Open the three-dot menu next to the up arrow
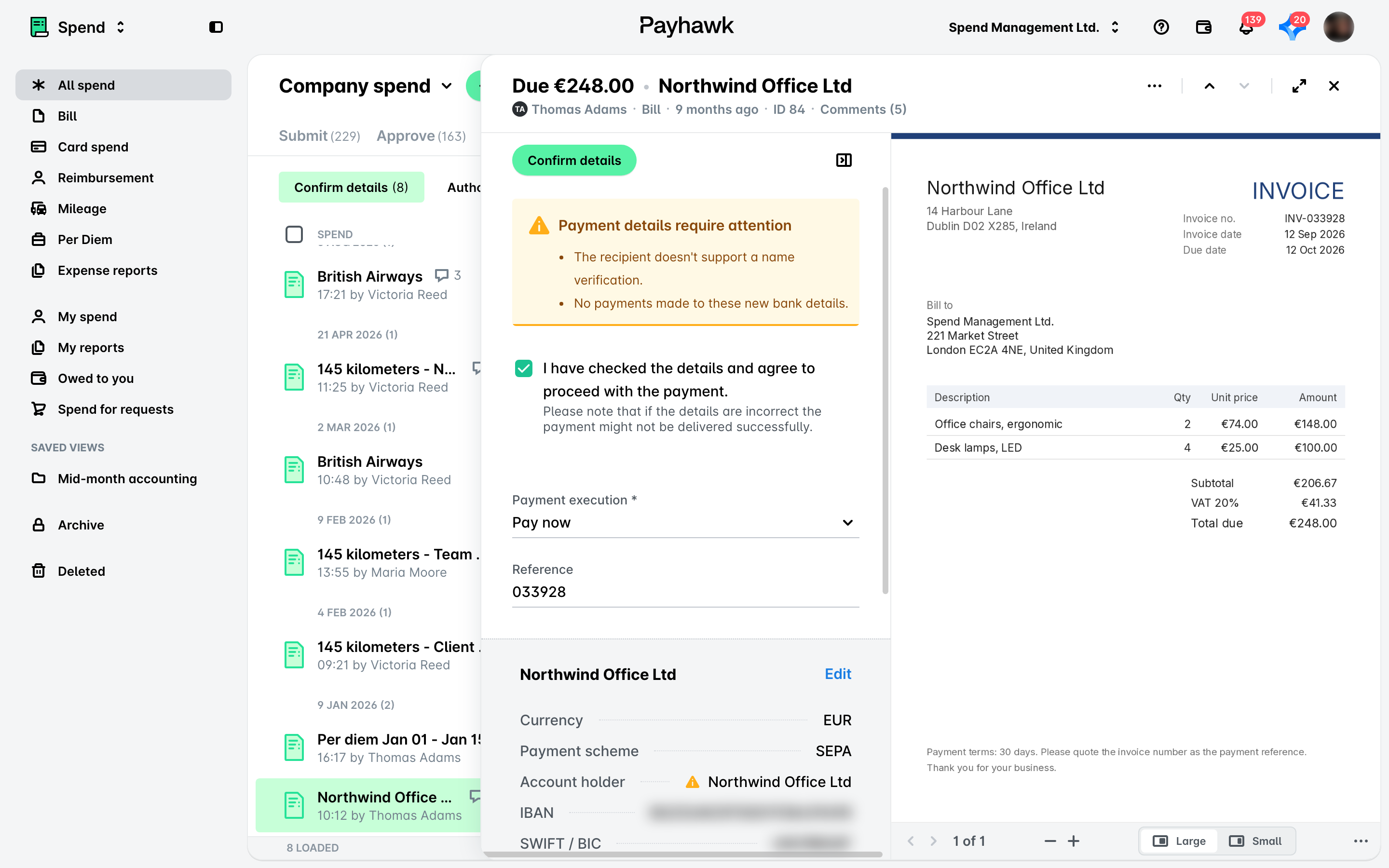Viewport: 1389px width, 868px height. [1154, 86]
